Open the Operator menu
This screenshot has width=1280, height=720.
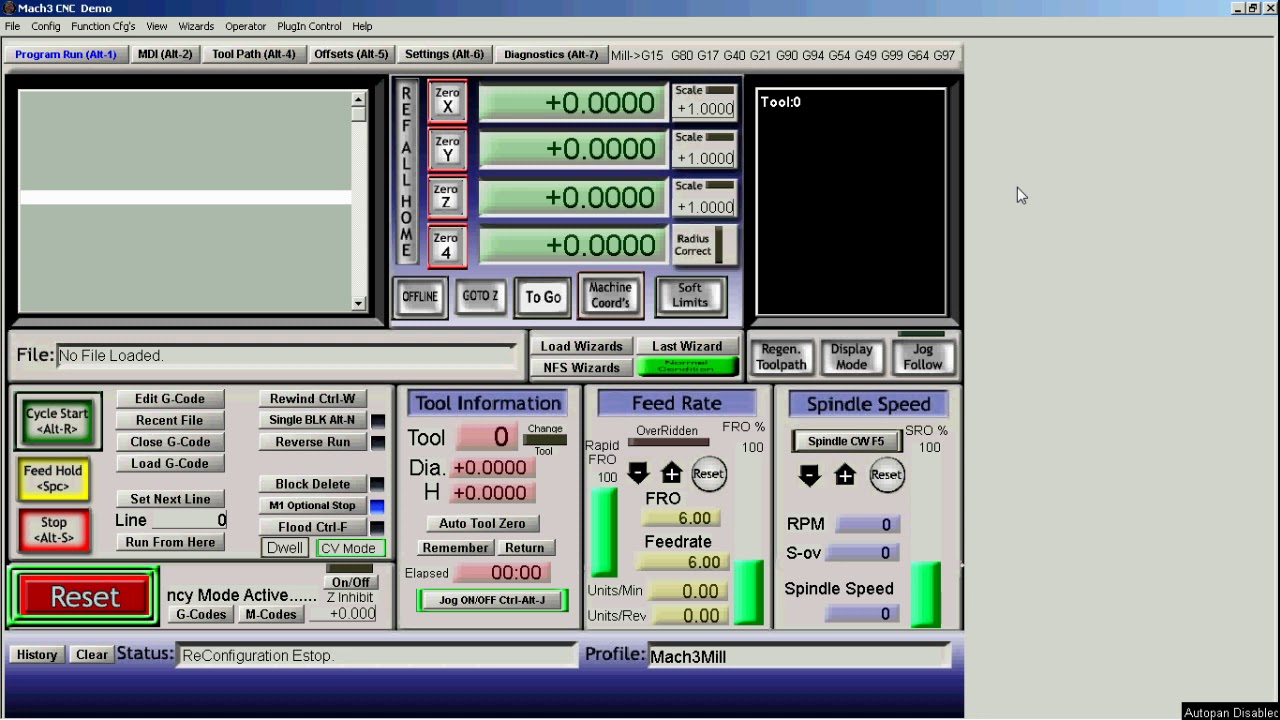(245, 26)
